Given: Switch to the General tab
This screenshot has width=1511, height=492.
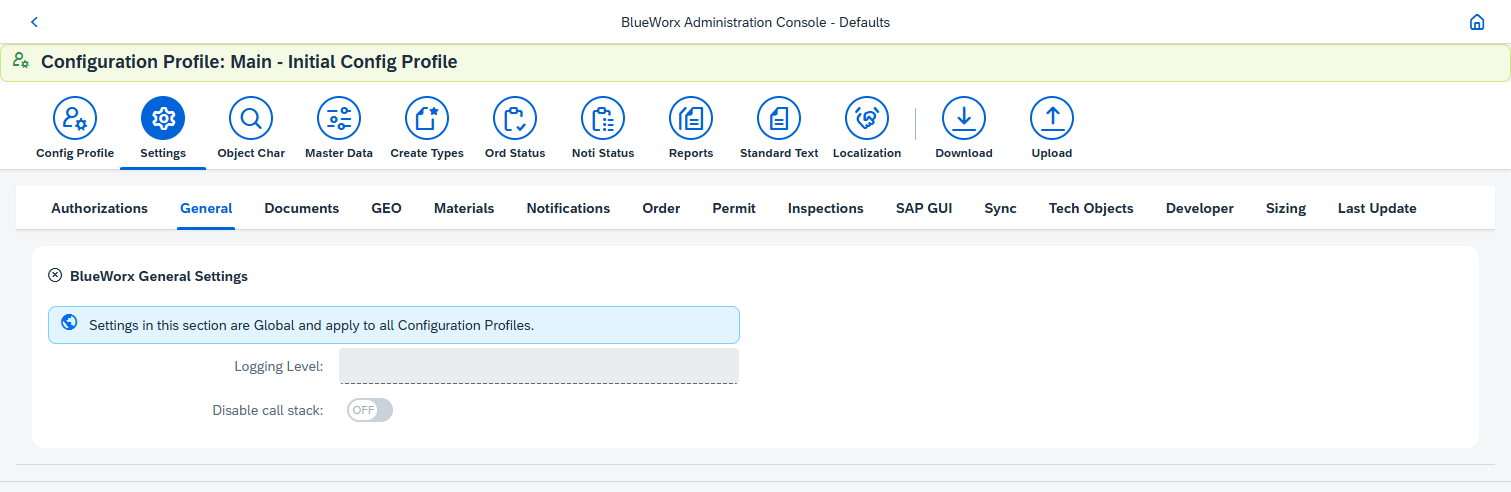Looking at the screenshot, I should click(206, 208).
